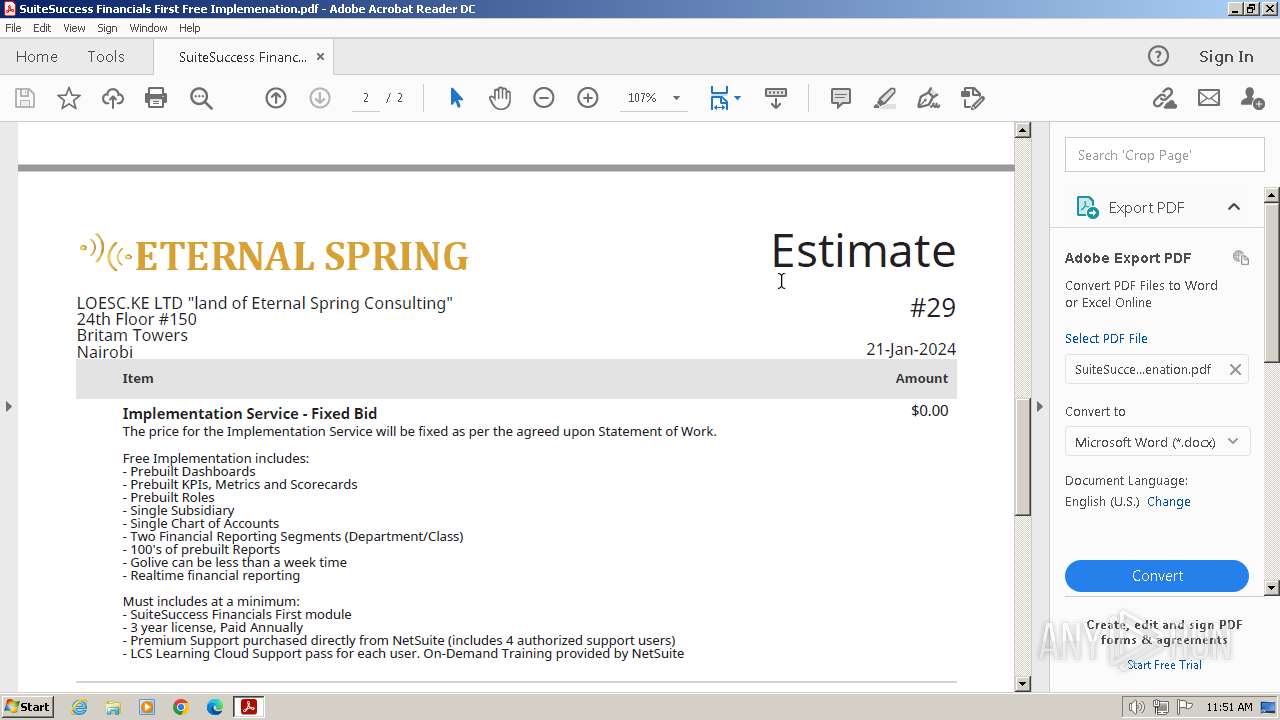Open the View menu
This screenshot has height=720, width=1280.
[74, 28]
